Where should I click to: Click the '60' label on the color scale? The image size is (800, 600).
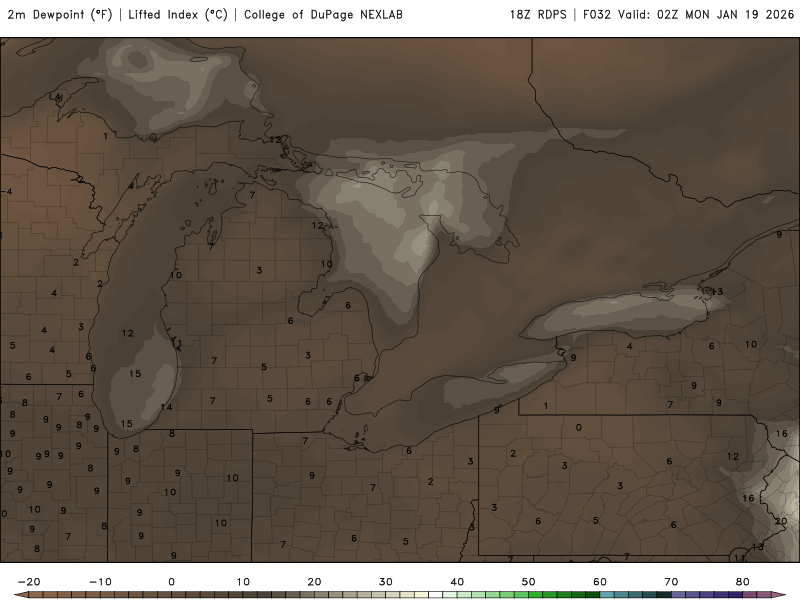click(600, 582)
